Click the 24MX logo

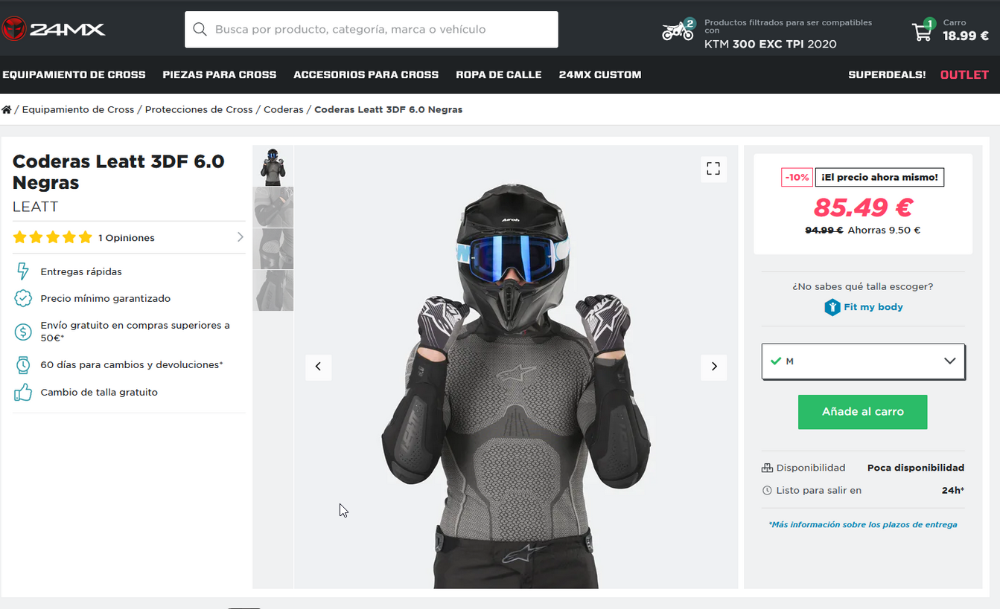54,29
